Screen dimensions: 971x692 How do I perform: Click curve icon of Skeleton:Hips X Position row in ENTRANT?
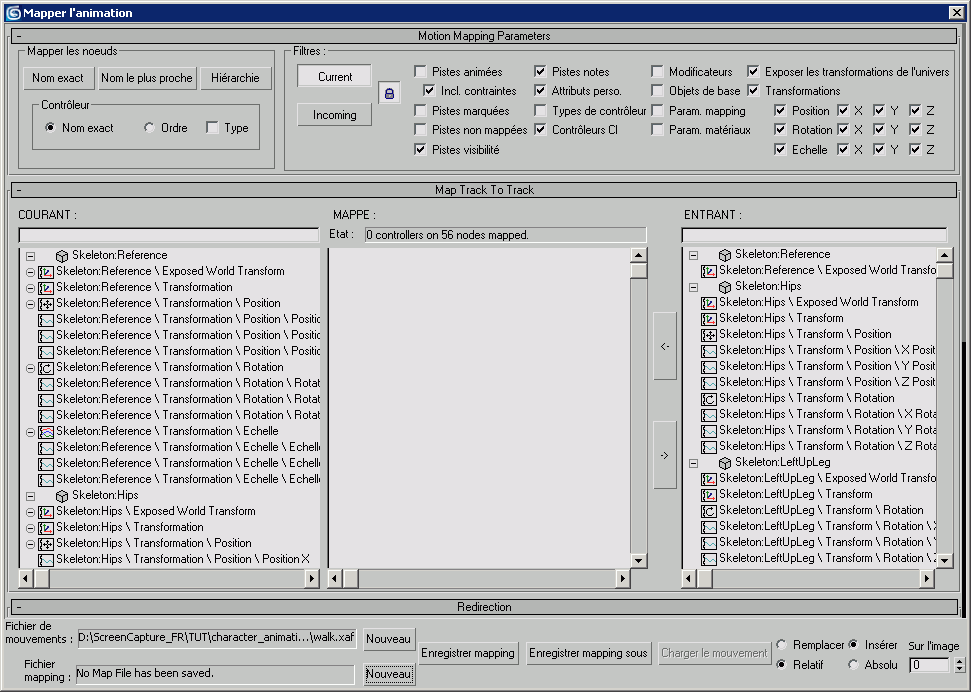point(709,351)
